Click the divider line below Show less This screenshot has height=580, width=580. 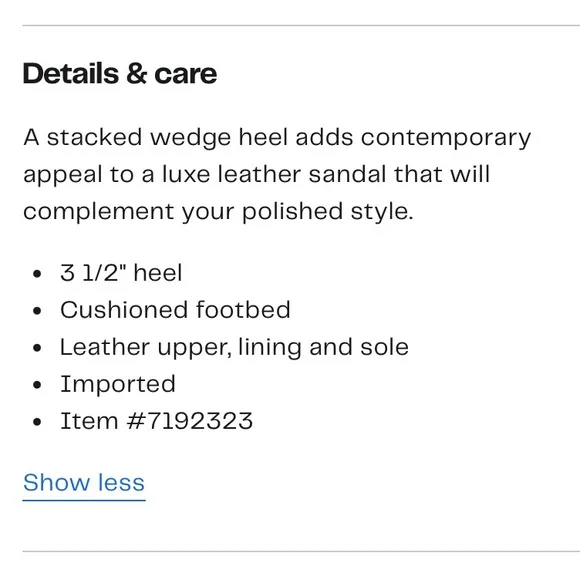(301, 551)
